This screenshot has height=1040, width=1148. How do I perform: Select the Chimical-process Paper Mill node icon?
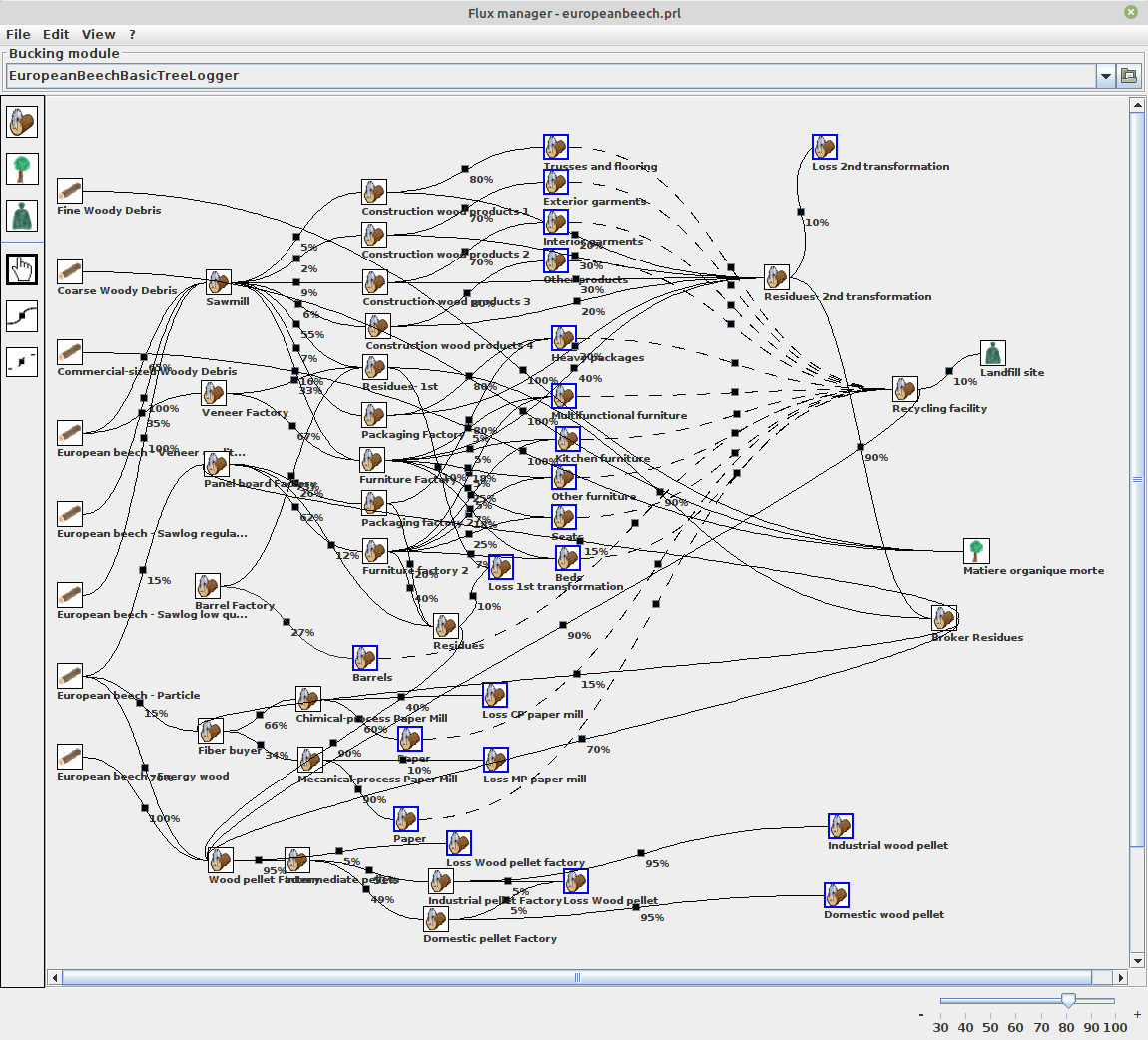pos(308,699)
